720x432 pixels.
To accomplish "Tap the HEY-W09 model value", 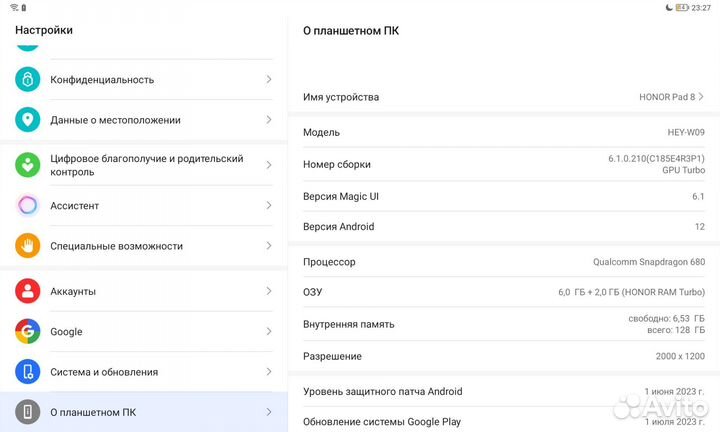I will 686,132.
